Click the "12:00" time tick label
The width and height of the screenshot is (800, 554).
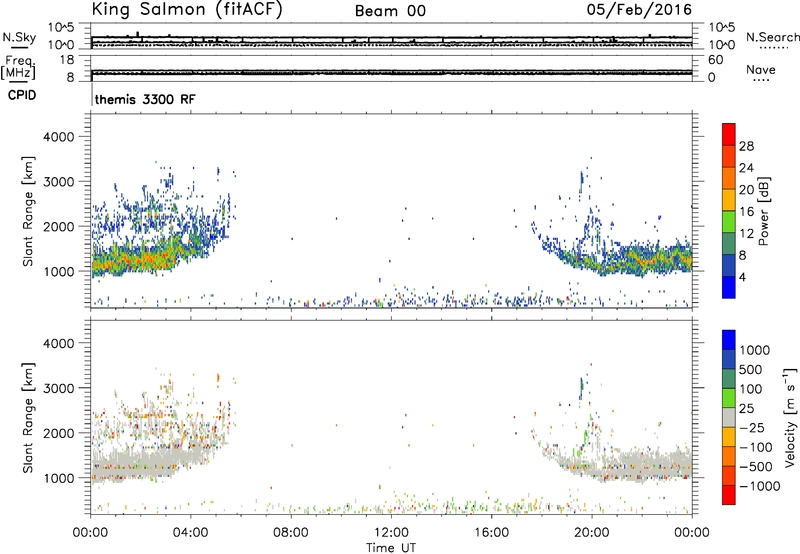click(391, 533)
